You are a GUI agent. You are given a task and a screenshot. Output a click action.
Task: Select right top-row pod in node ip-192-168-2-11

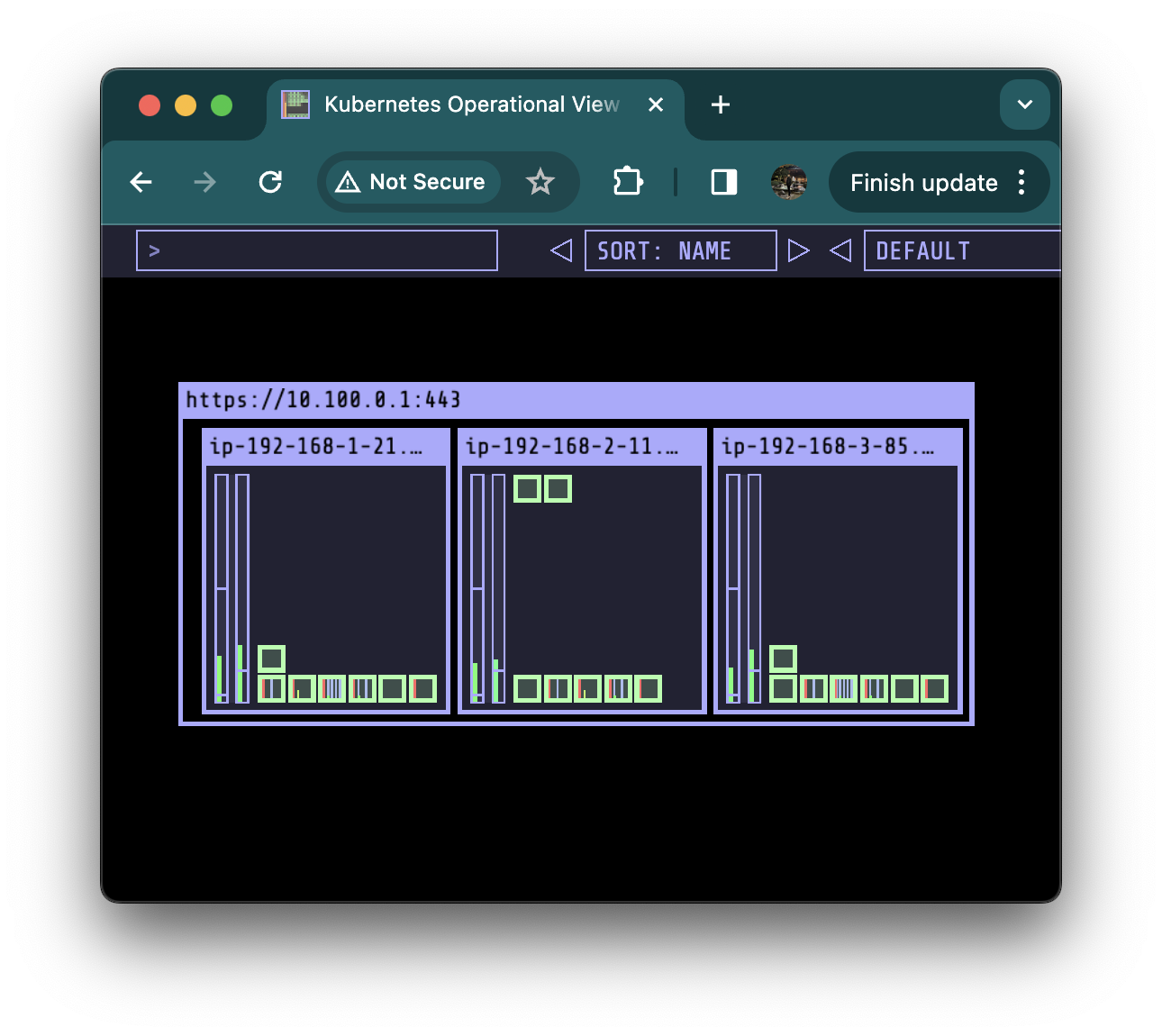click(558, 489)
